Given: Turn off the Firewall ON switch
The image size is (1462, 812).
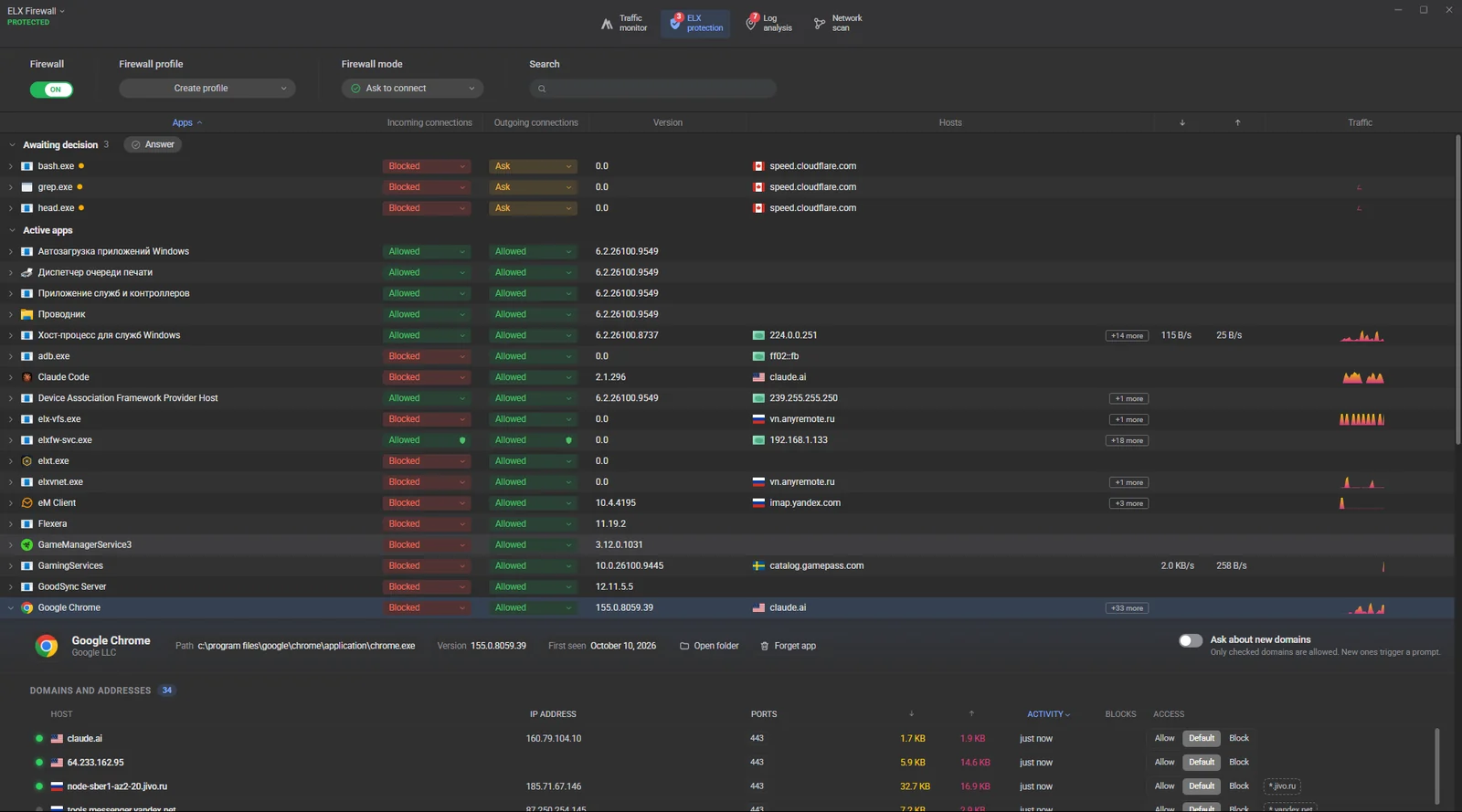Looking at the screenshot, I should [x=51, y=90].
